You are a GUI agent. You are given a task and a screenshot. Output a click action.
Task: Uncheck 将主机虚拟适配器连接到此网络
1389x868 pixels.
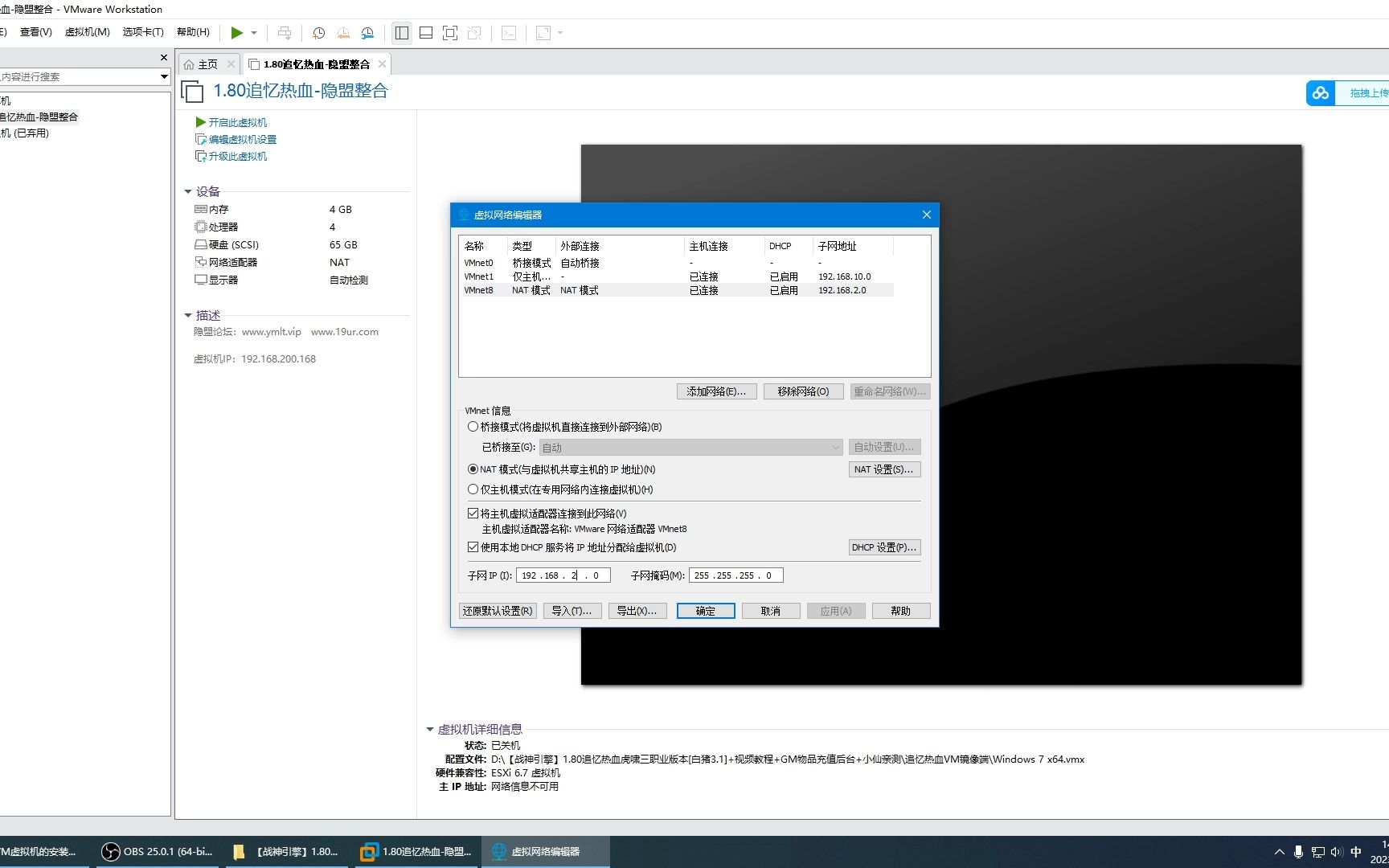point(473,513)
